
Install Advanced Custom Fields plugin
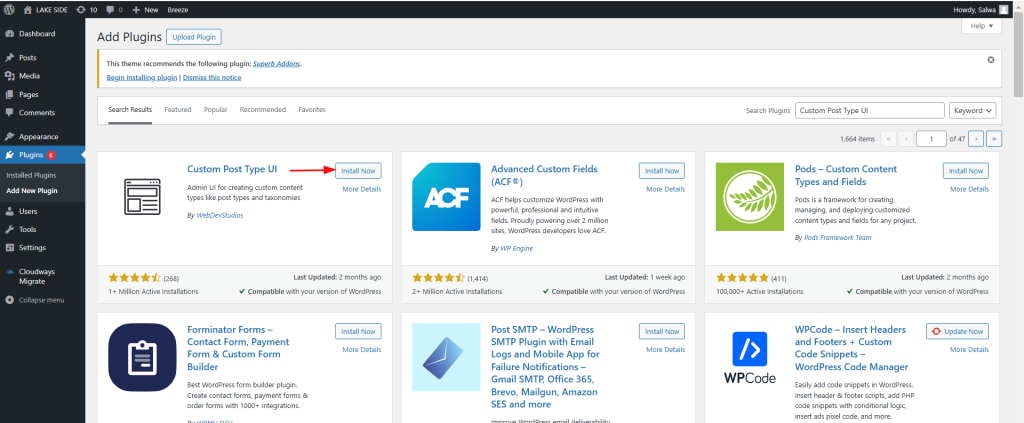[x=662, y=170]
